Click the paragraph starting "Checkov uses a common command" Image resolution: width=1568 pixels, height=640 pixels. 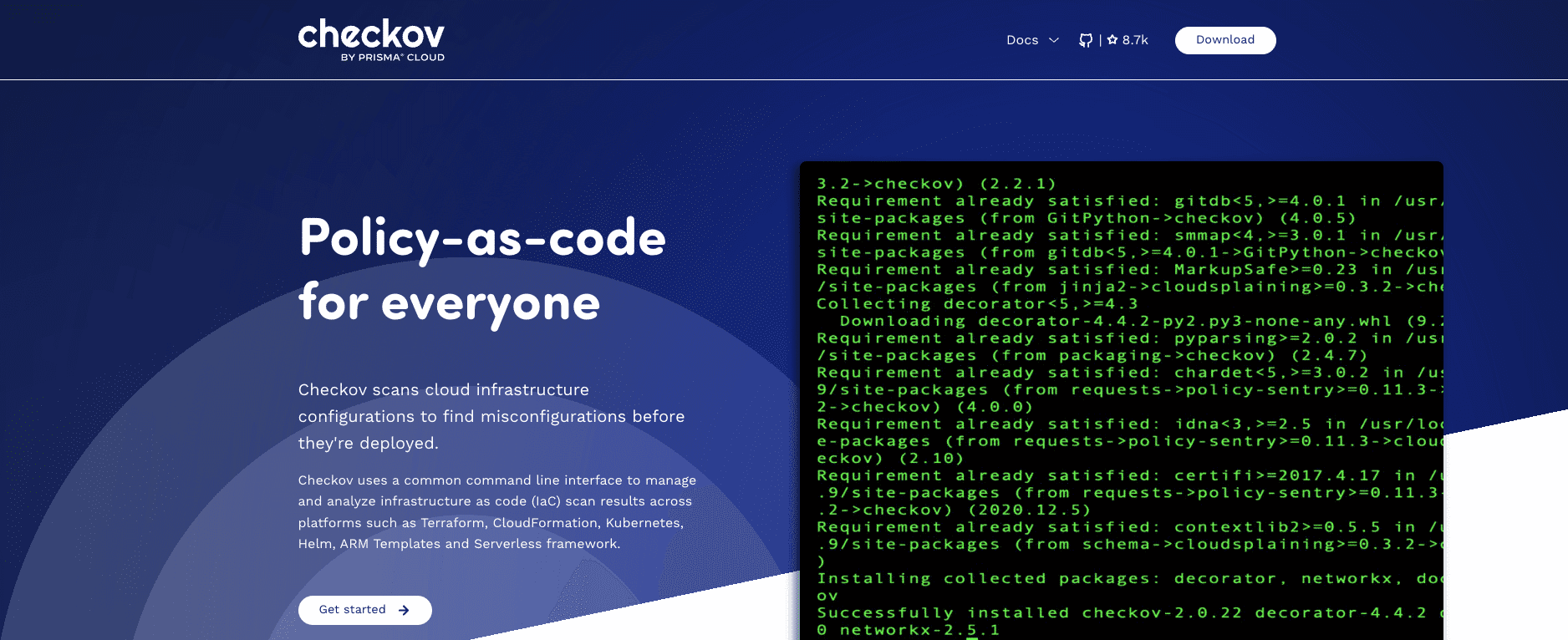497,512
